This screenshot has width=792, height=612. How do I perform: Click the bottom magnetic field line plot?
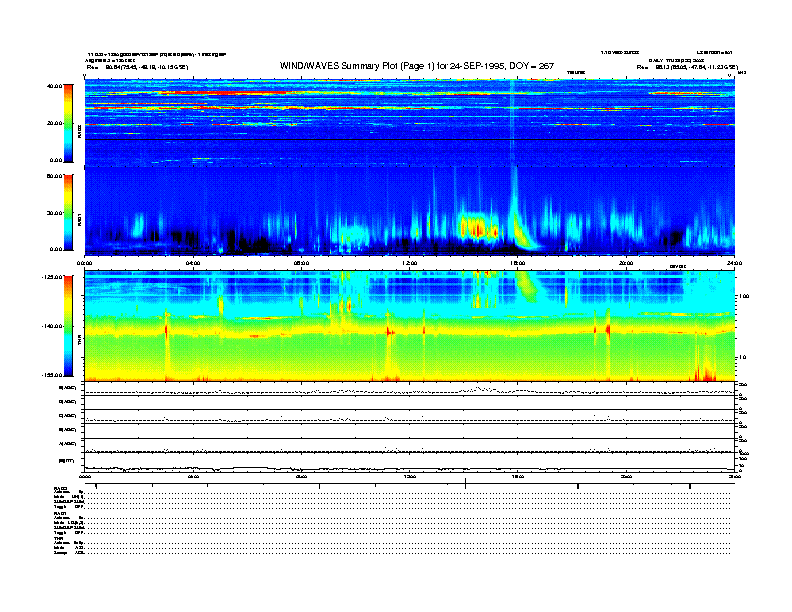click(x=410, y=462)
